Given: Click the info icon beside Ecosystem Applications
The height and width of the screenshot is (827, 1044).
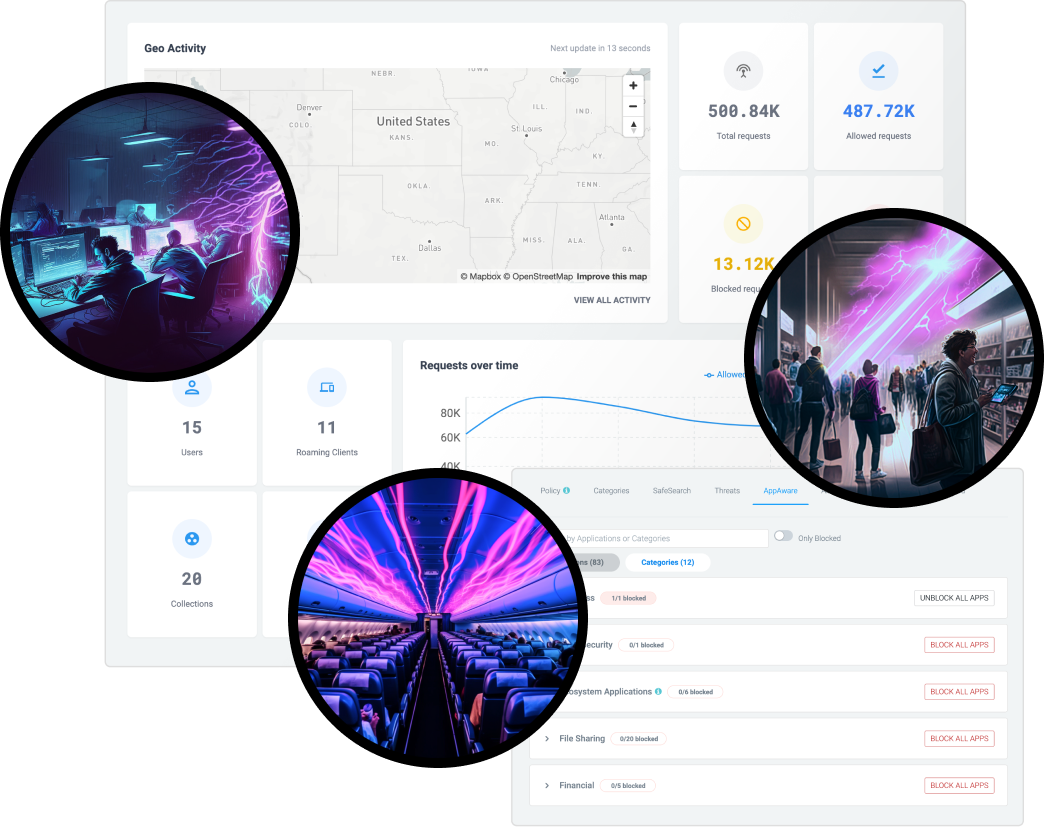Looking at the screenshot, I should (658, 691).
